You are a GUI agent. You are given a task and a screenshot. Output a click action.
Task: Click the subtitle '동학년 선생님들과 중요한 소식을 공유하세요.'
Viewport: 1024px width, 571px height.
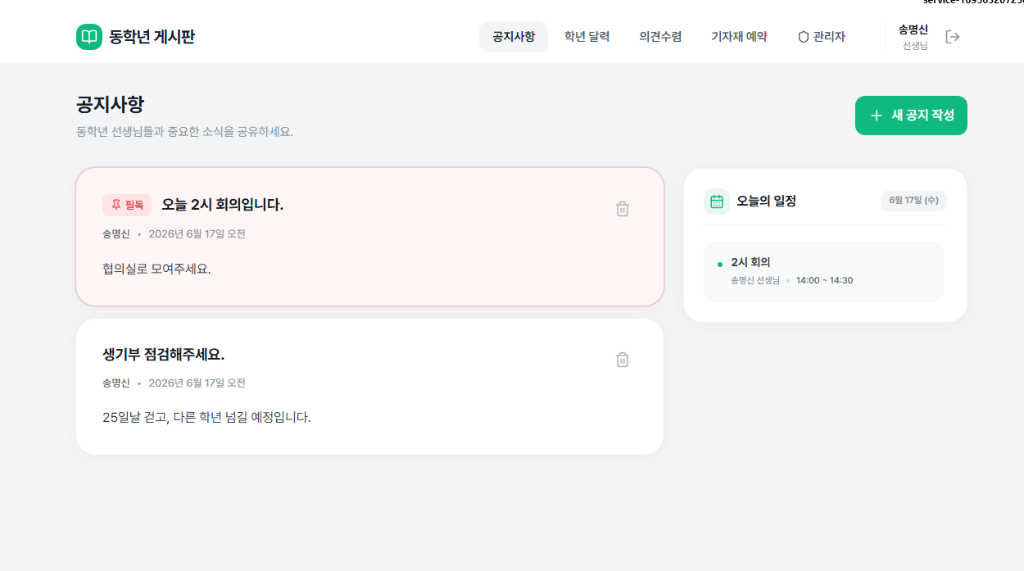coord(184,131)
